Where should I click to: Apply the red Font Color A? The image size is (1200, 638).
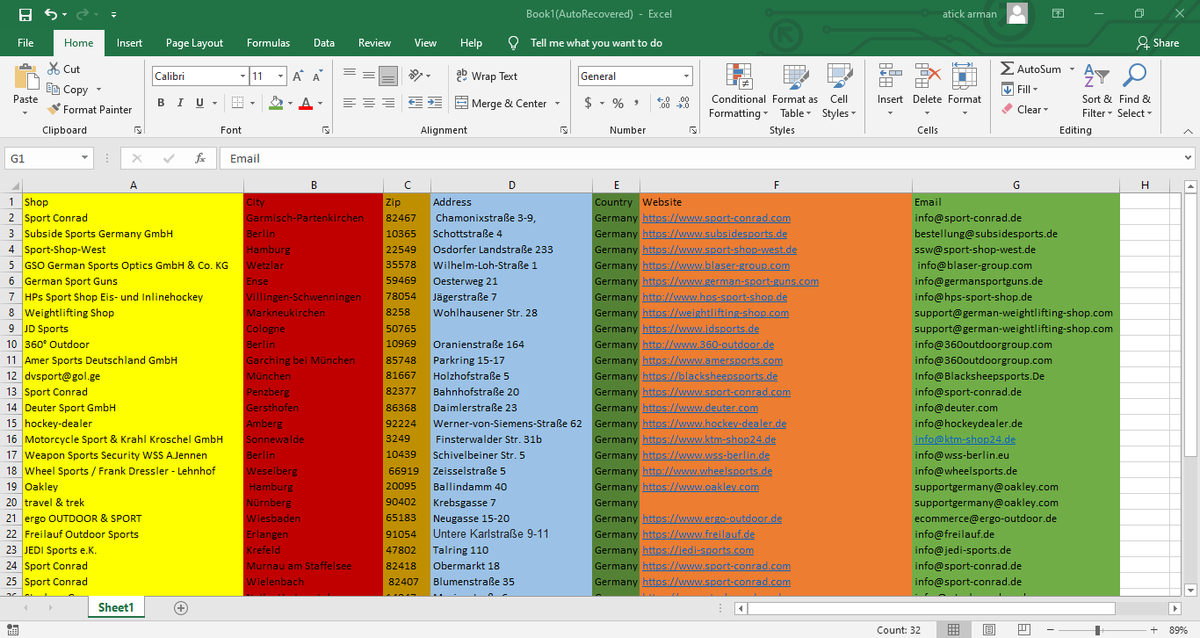(x=306, y=103)
